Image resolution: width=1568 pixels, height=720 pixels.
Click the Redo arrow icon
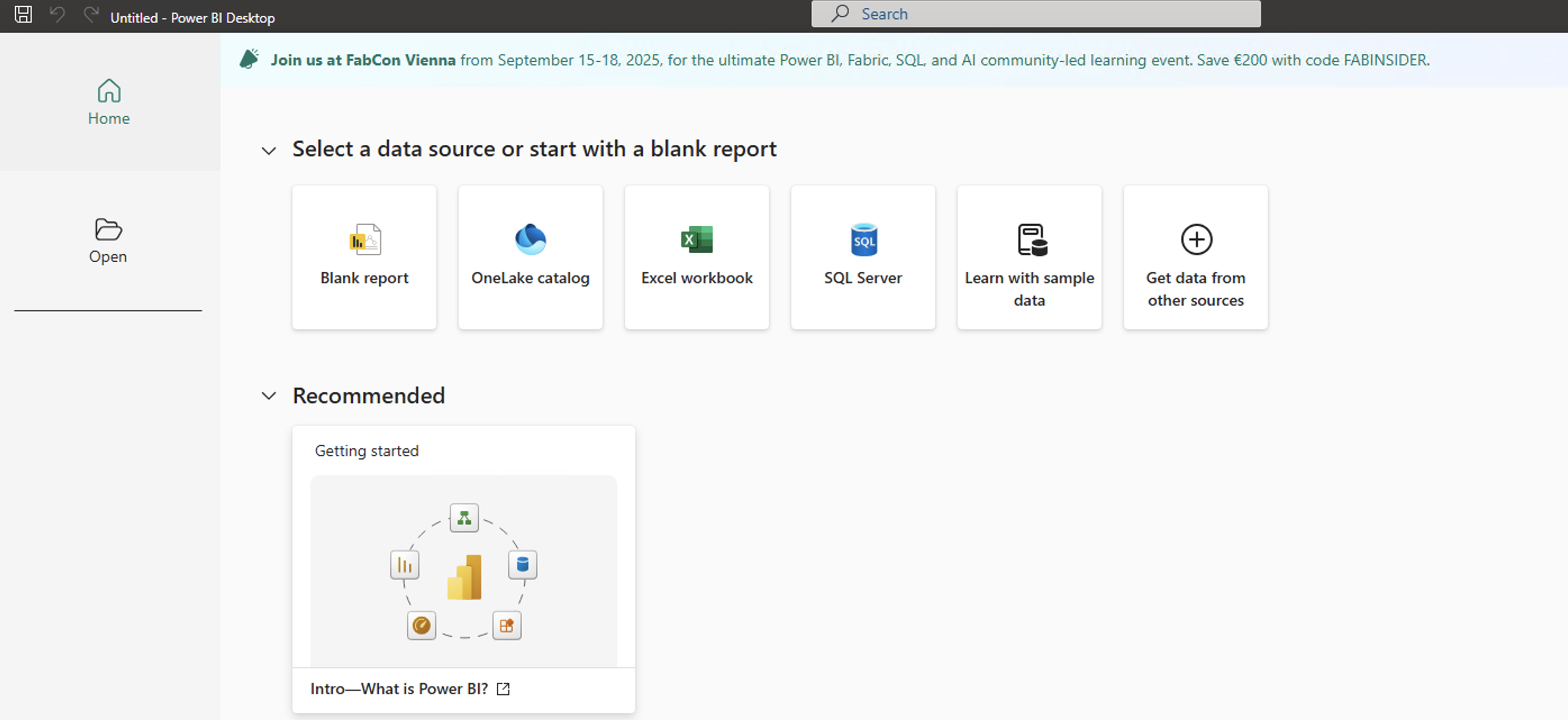tap(91, 15)
